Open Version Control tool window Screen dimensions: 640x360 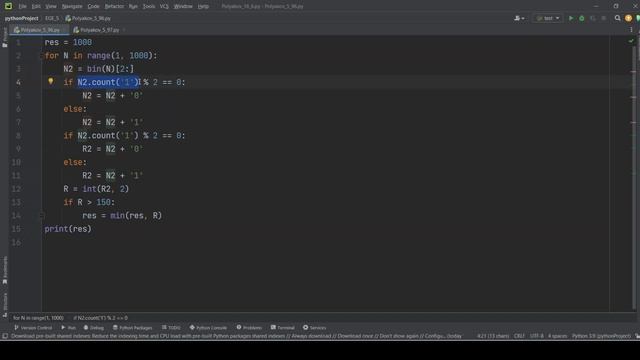point(33,327)
